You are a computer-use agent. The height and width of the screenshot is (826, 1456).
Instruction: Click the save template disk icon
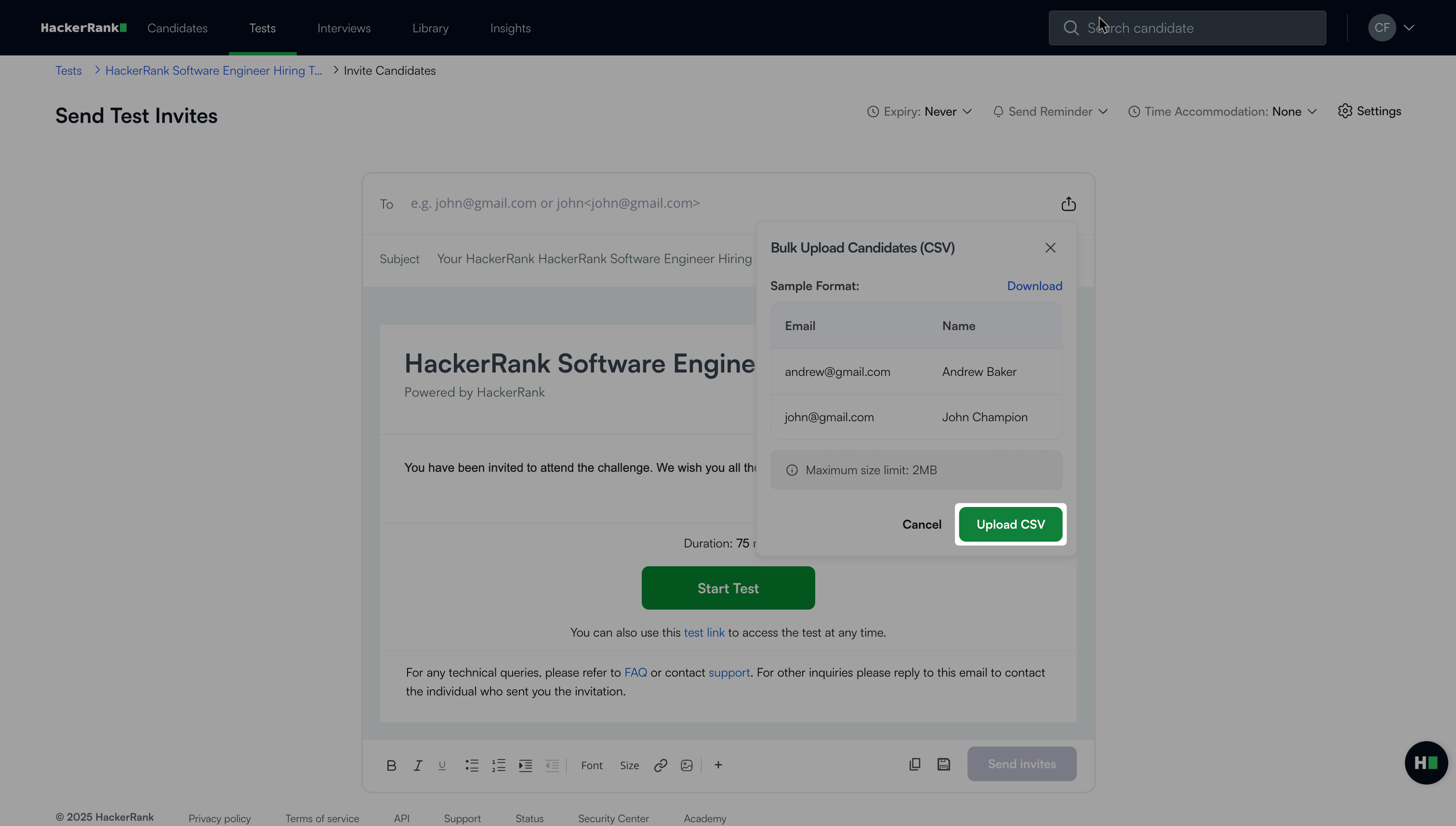[x=943, y=764]
